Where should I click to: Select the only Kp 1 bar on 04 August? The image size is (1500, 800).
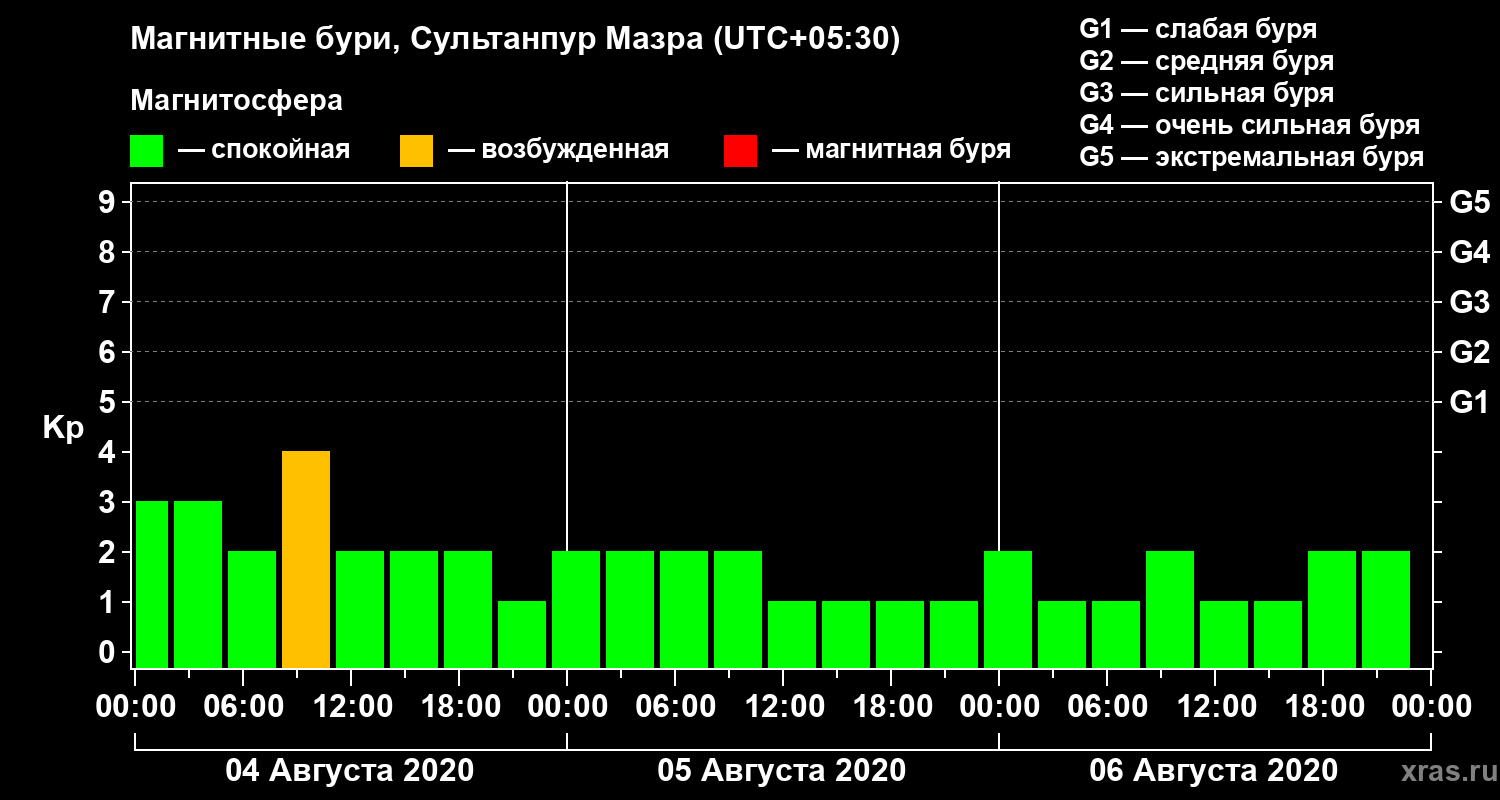522,635
